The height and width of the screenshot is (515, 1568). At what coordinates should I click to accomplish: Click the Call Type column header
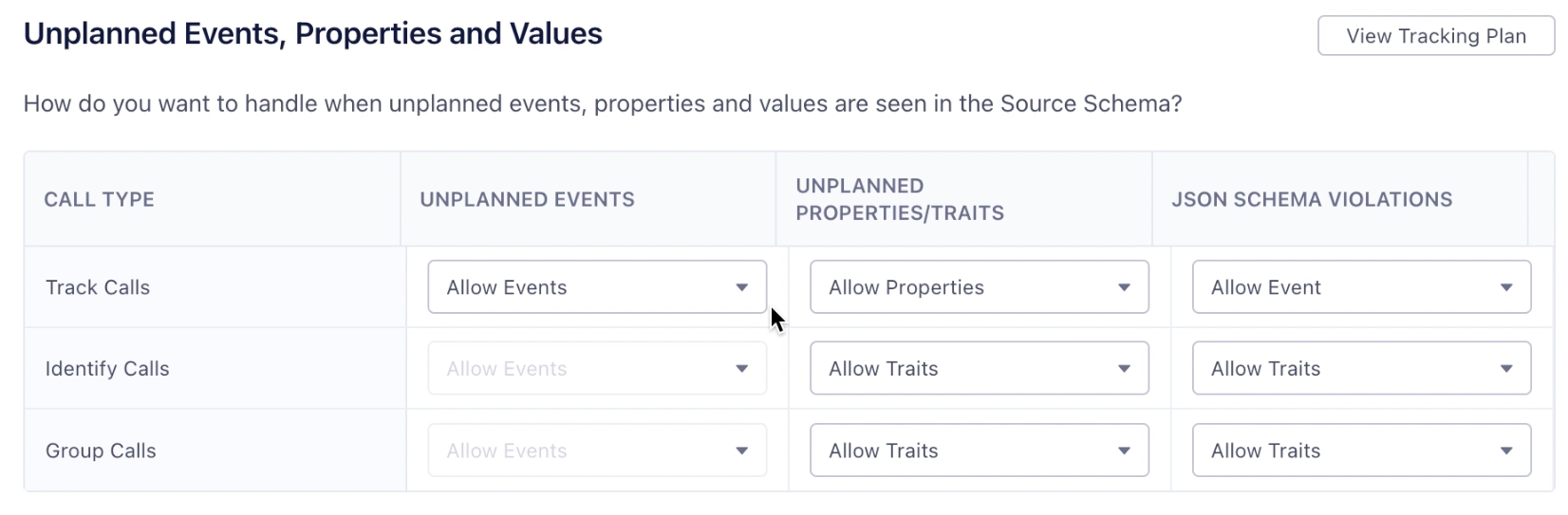(99, 199)
